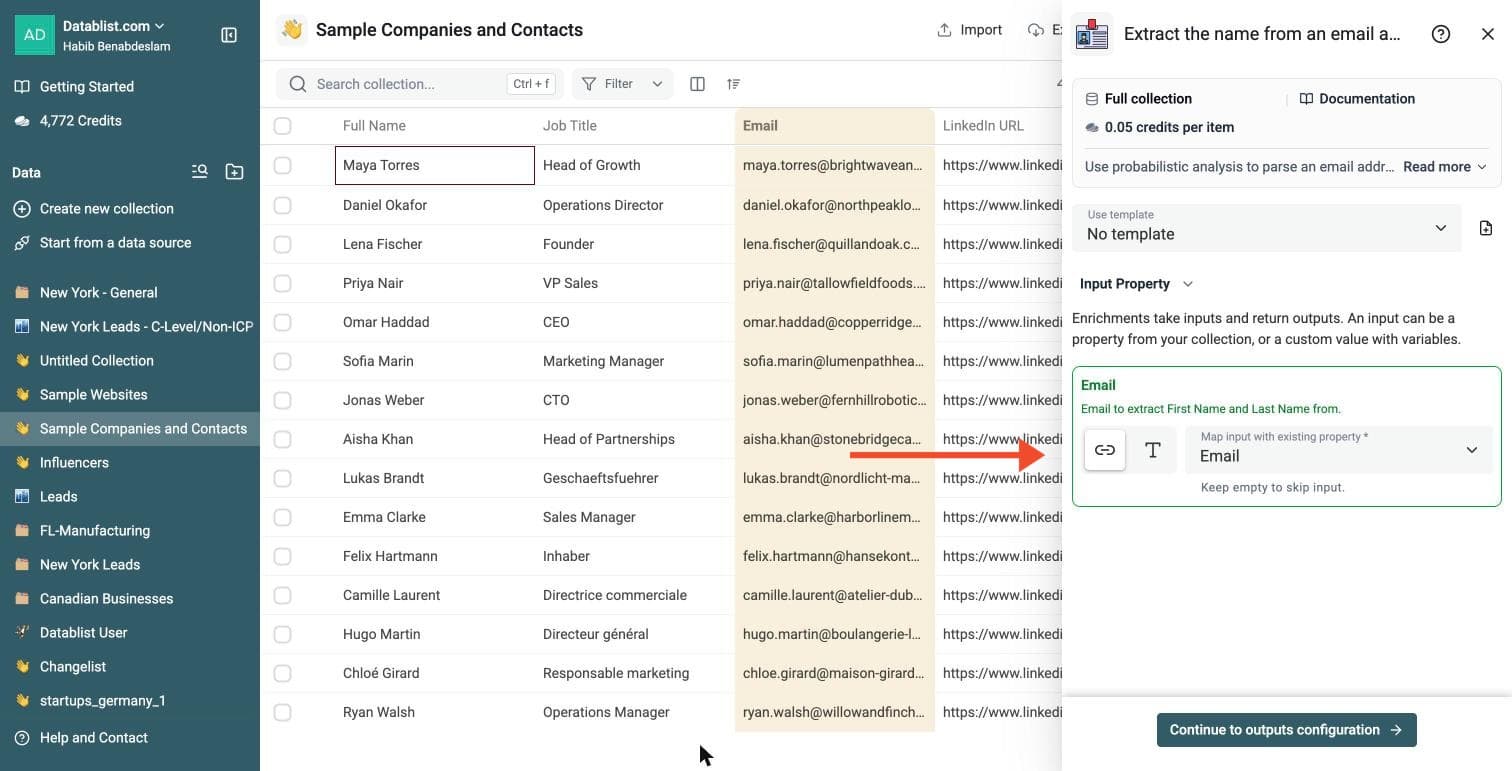
Task: Click the waving hand collection icon in header
Action: pos(292,30)
